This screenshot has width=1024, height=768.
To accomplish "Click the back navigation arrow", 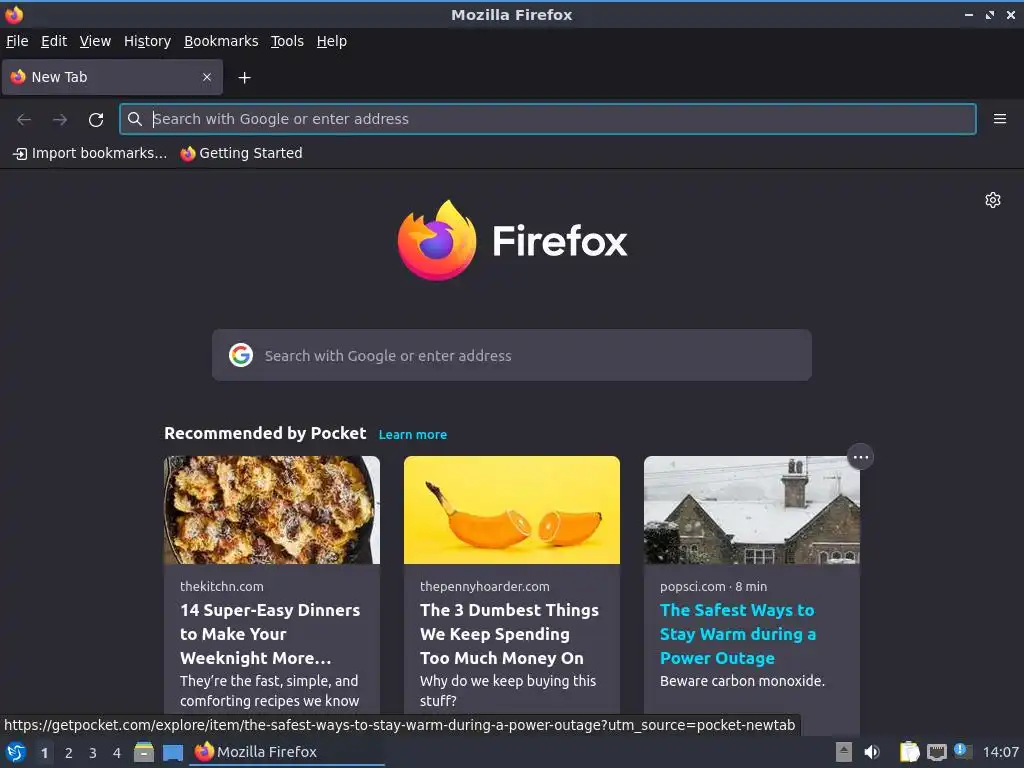I will click(x=24, y=120).
